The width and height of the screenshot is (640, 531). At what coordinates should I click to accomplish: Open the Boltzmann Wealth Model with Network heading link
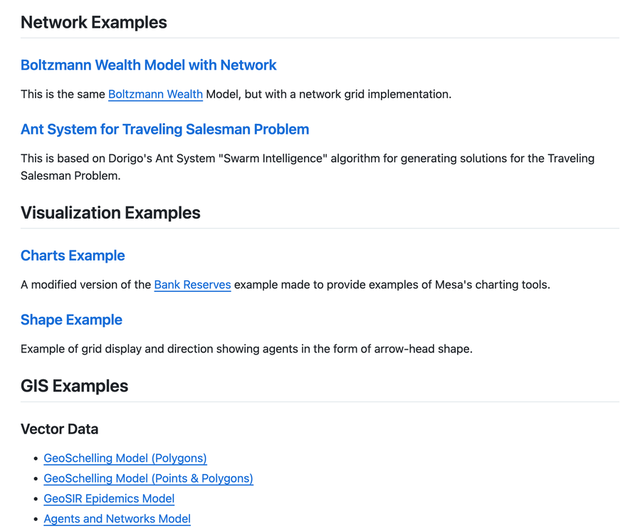[148, 65]
